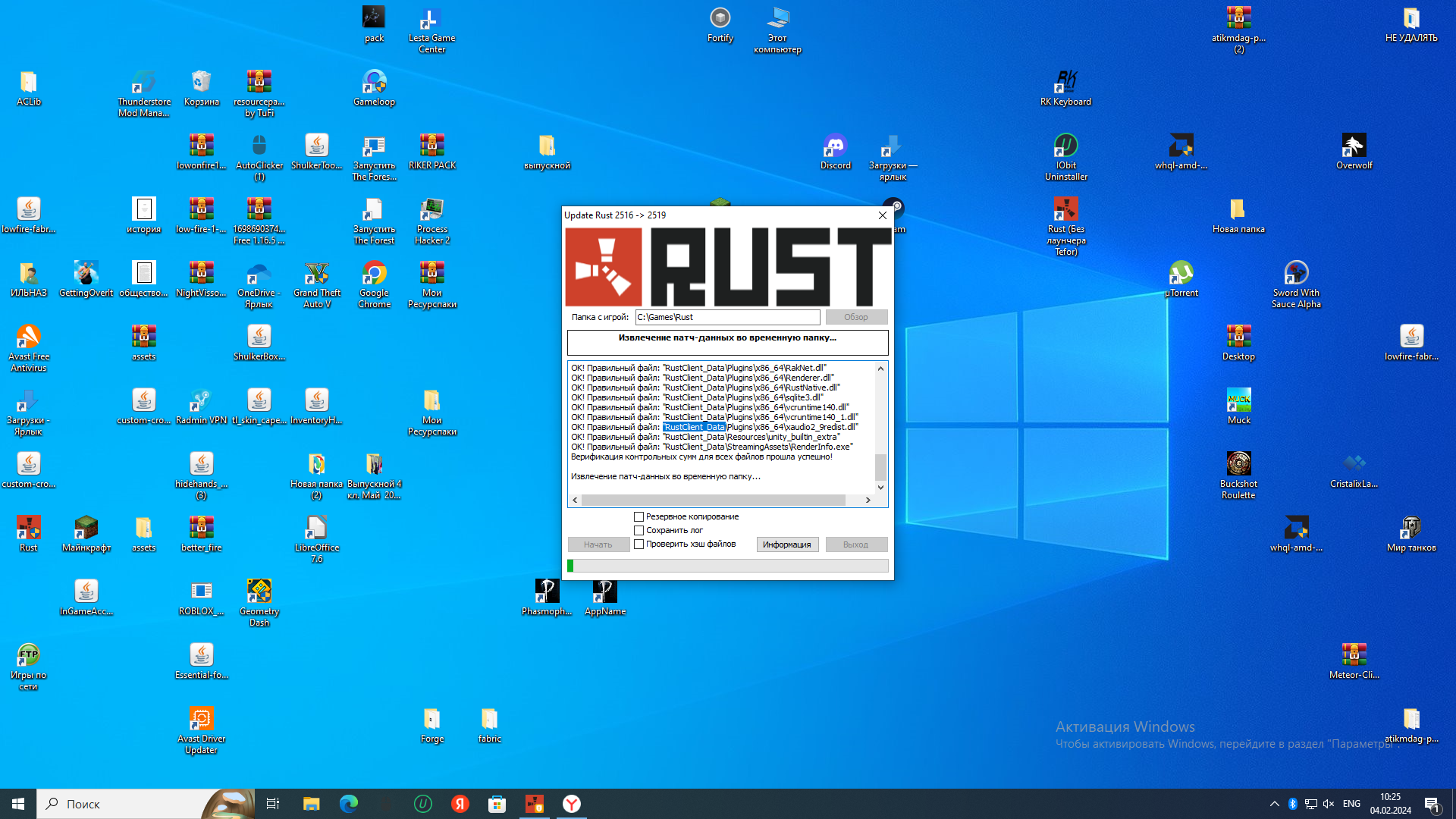Open the Rust desktop shortcut icon
This screenshot has width=1456, height=819.
coord(28,534)
